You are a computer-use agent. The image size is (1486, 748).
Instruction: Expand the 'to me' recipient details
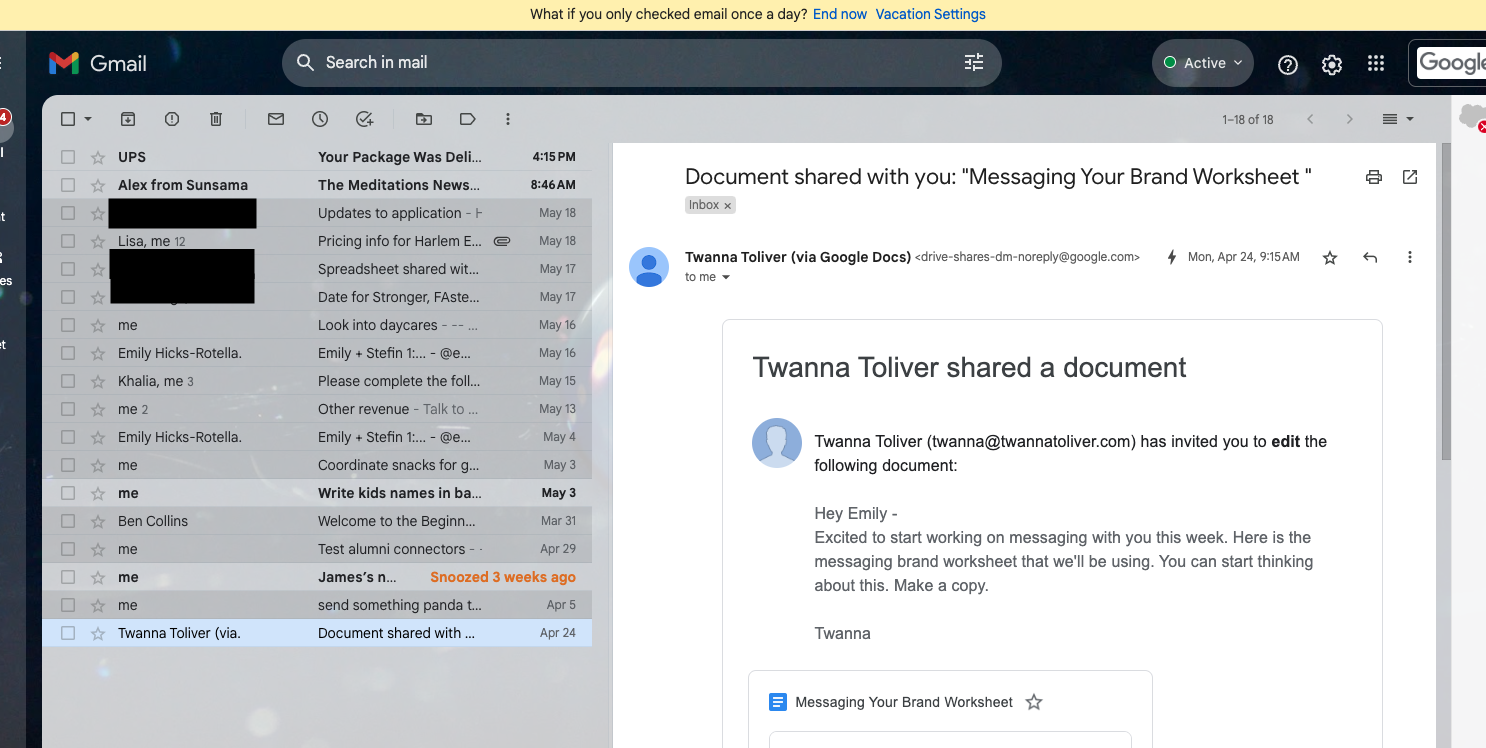726,278
